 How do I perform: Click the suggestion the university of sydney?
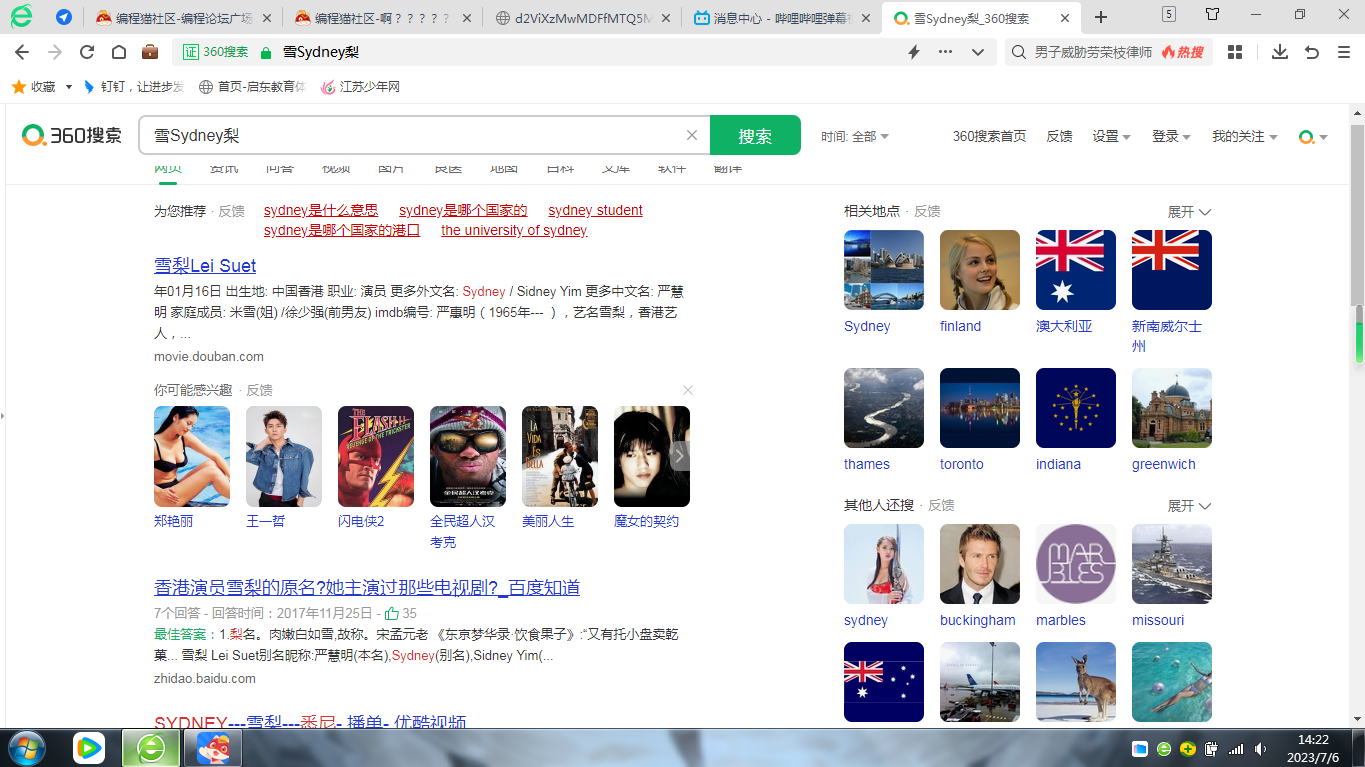pyautogui.click(x=514, y=230)
